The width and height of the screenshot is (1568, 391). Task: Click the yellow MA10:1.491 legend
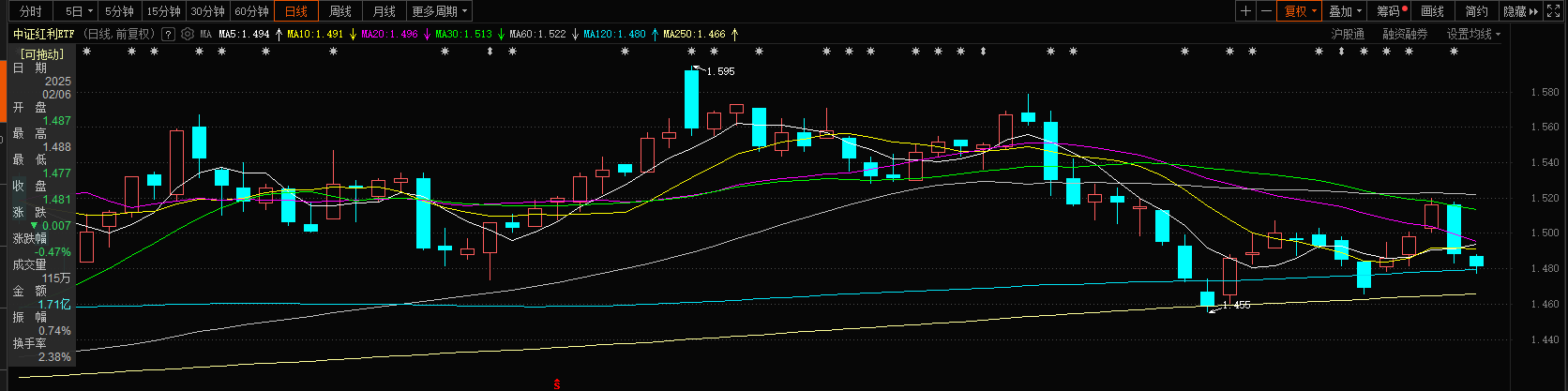315,34
